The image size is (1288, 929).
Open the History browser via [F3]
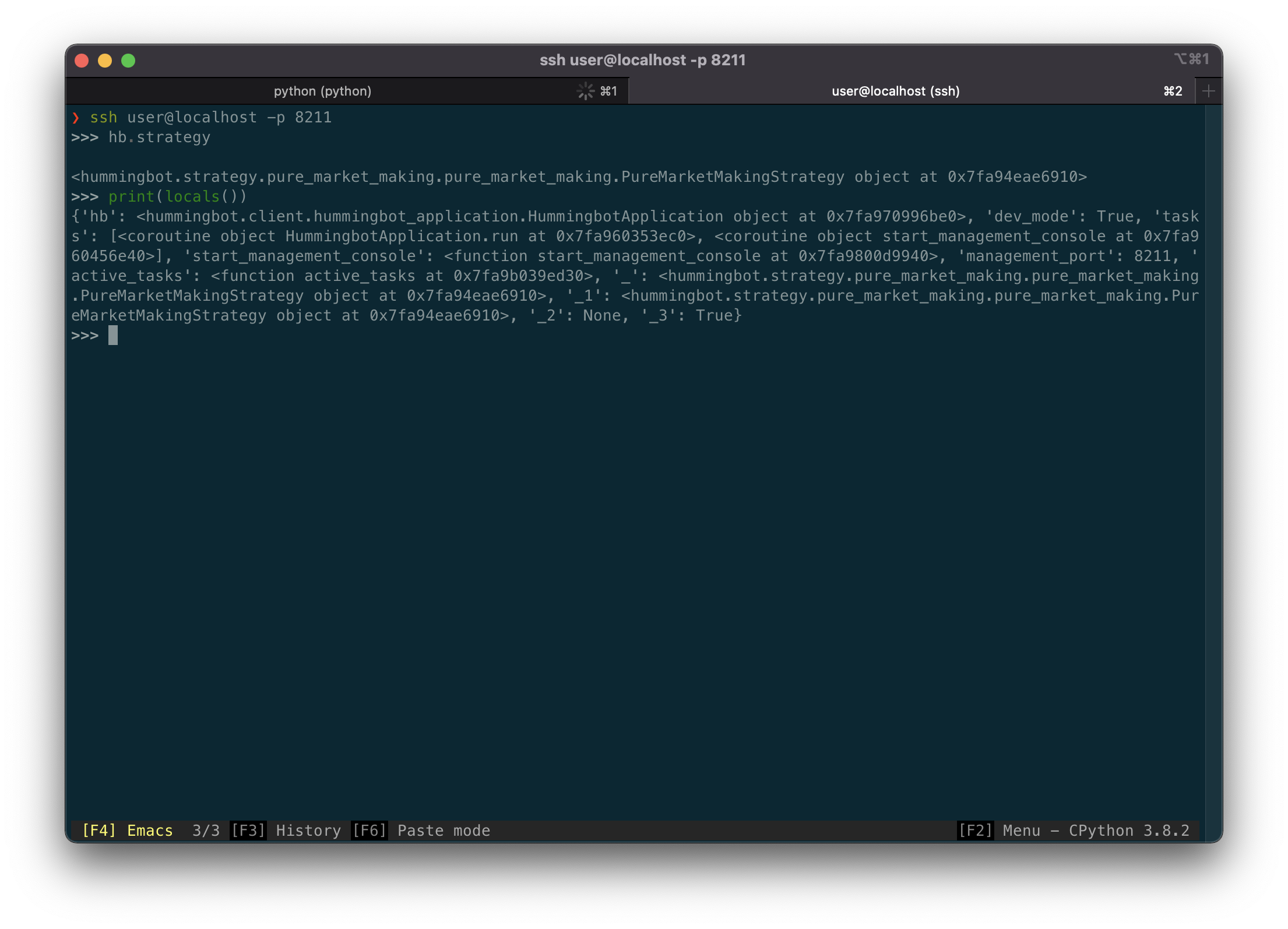coord(248,830)
